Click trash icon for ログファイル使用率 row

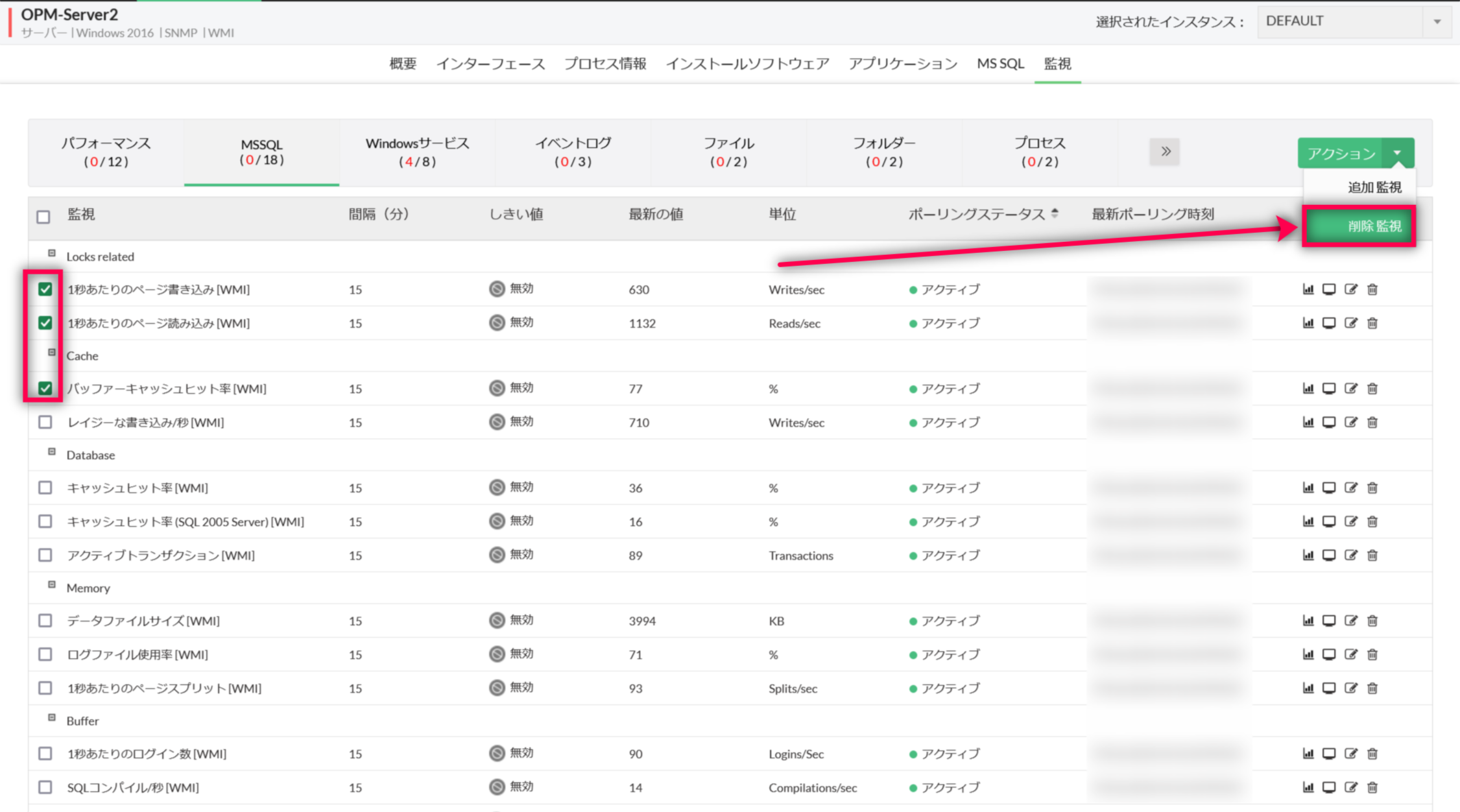pos(1372,654)
